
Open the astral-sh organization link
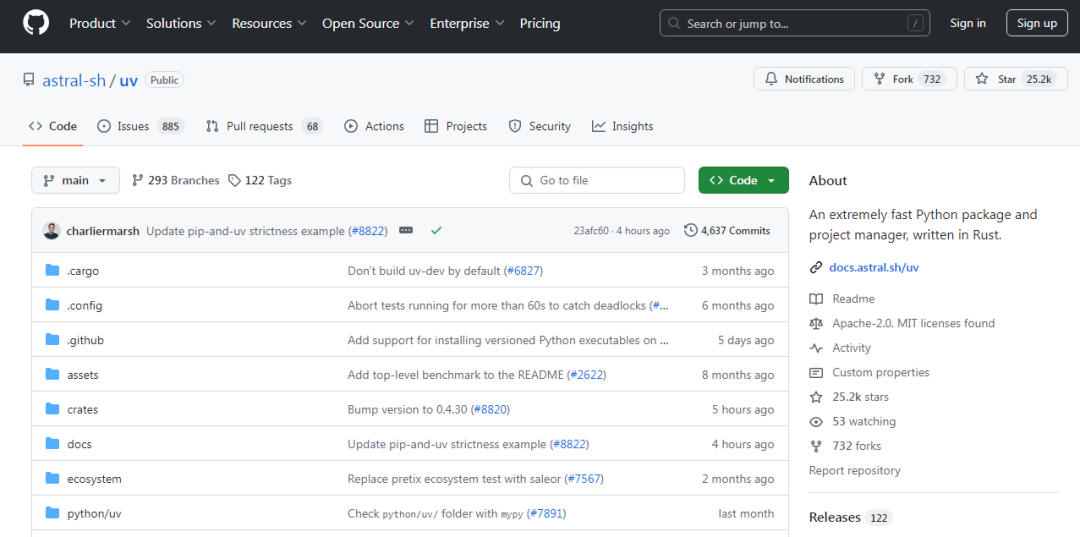tap(74, 80)
